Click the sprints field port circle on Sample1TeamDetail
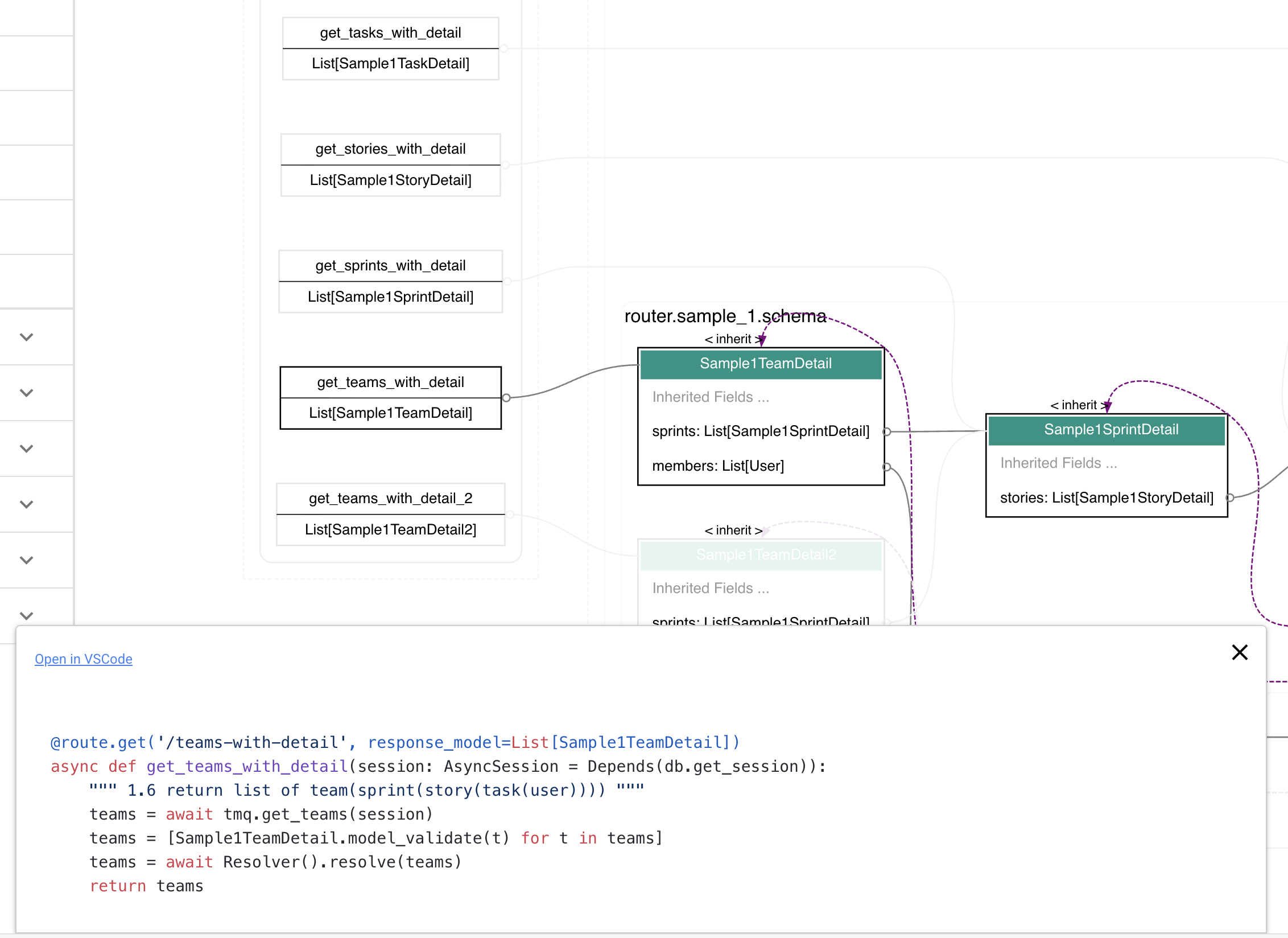The image size is (1288, 938). 886,432
